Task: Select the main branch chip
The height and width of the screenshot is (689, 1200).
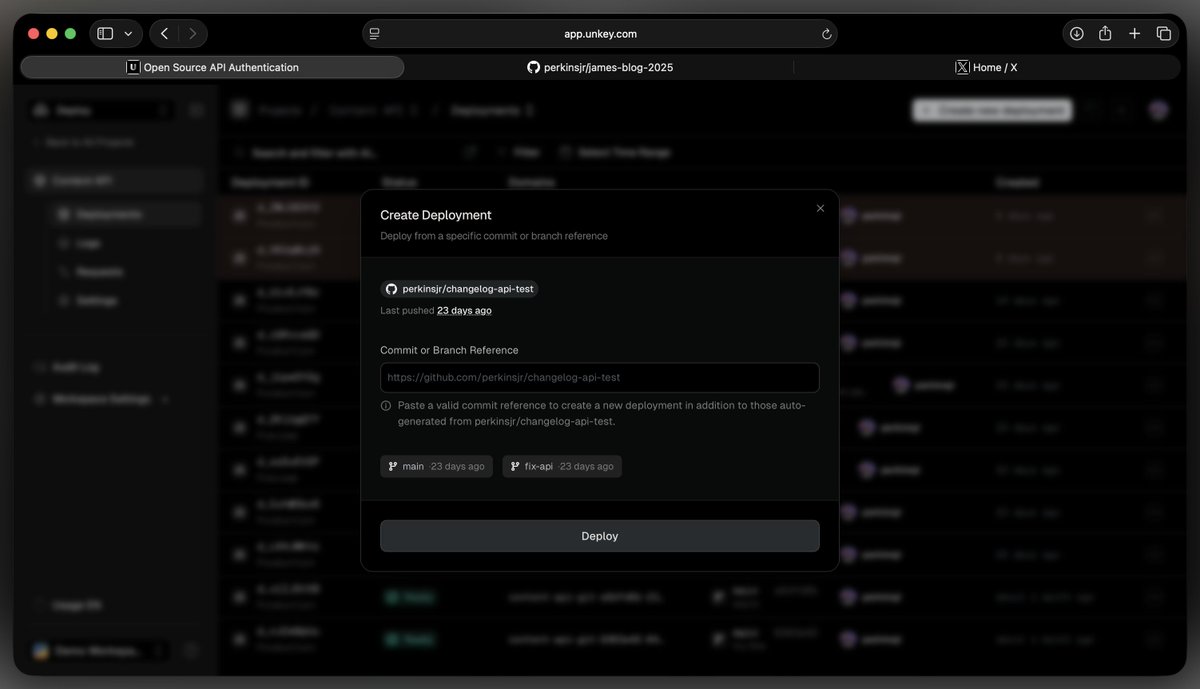Action: point(436,466)
